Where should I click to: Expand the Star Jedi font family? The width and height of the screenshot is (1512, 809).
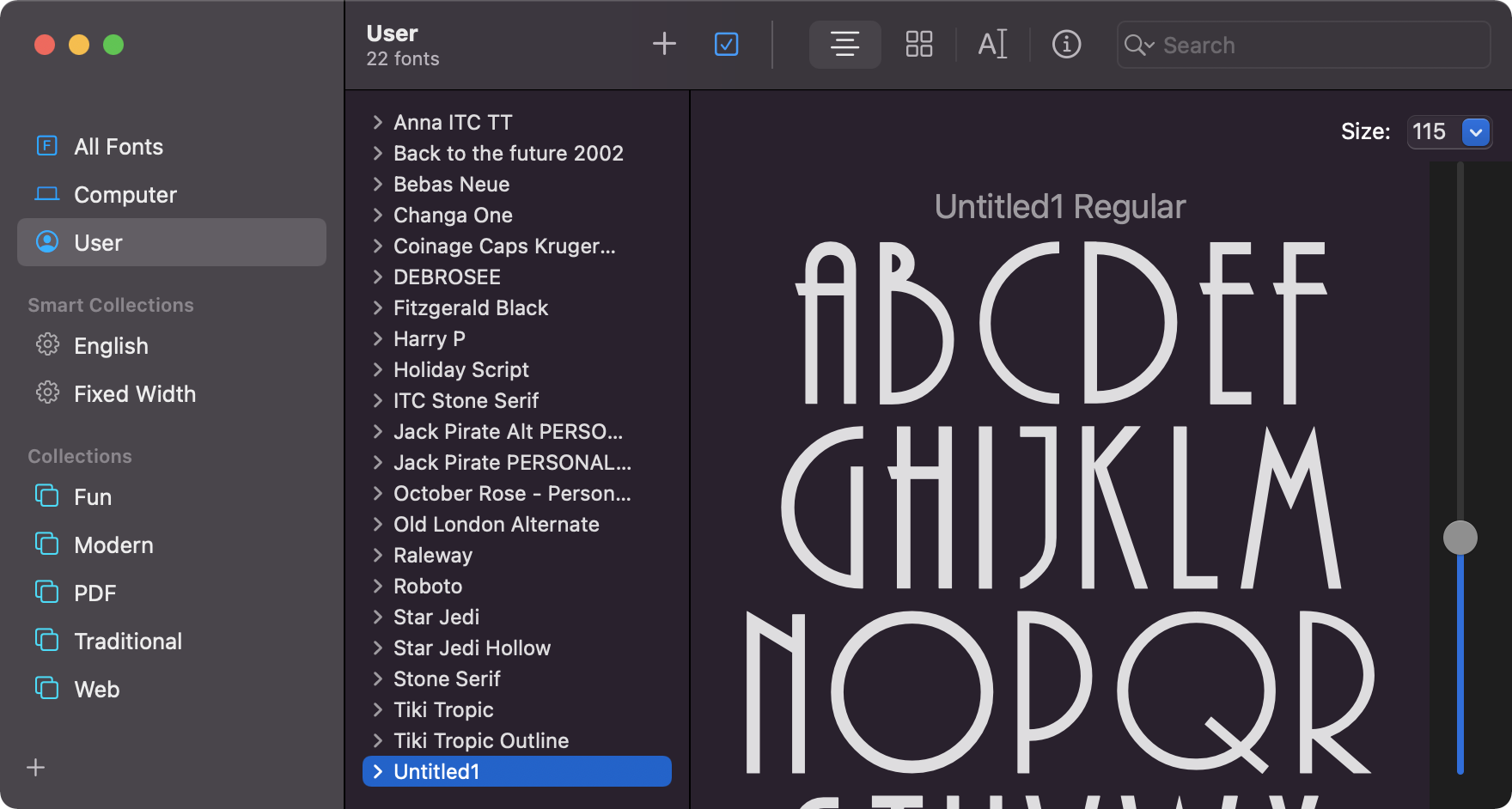coord(378,617)
